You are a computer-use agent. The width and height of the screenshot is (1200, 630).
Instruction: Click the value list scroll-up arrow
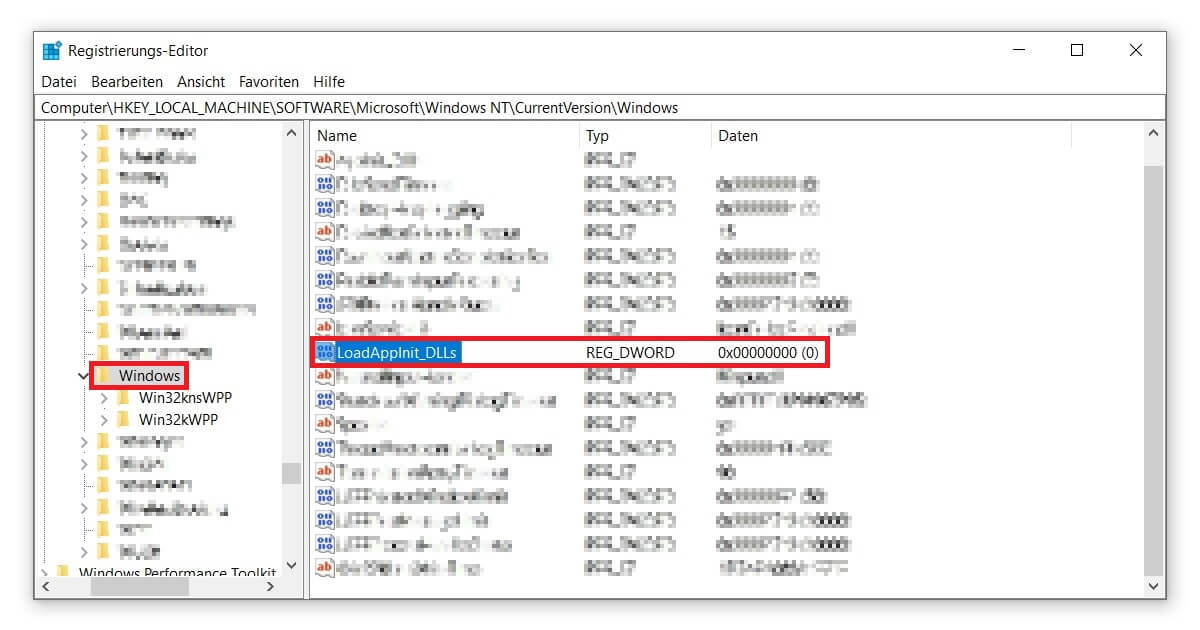1153,133
